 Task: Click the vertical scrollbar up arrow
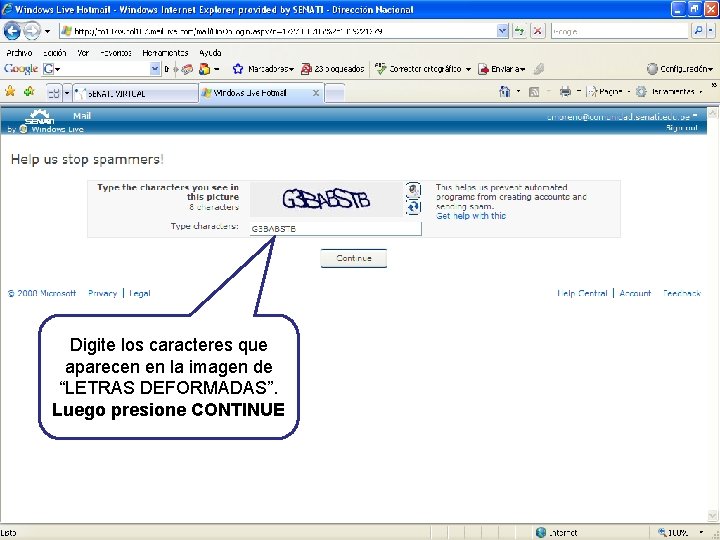(x=713, y=113)
